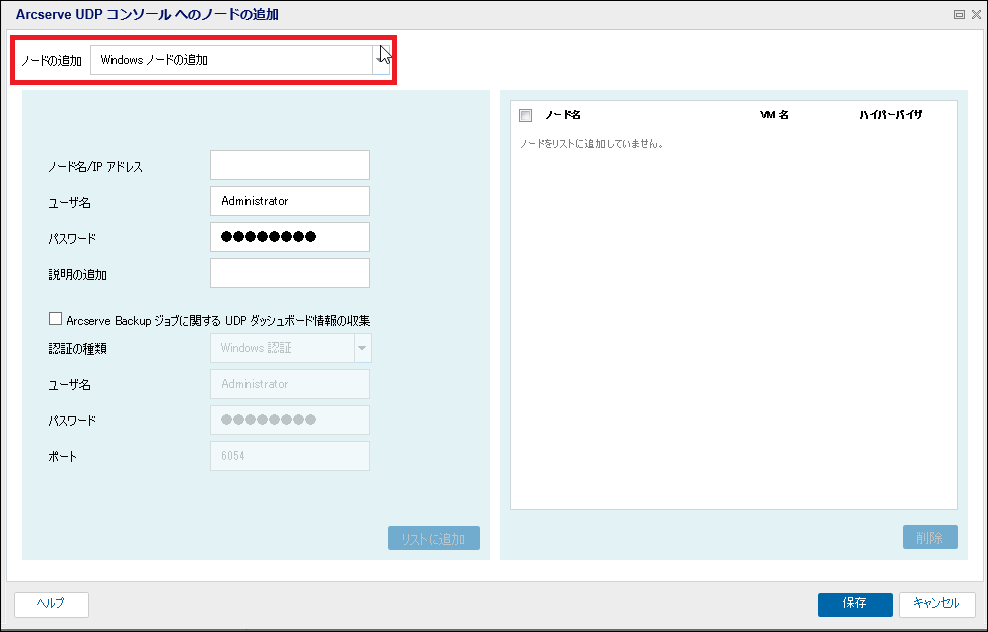This screenshot has height=632, width=988.
Task: Open the ヘルプ help button
Action: point(51,605)
